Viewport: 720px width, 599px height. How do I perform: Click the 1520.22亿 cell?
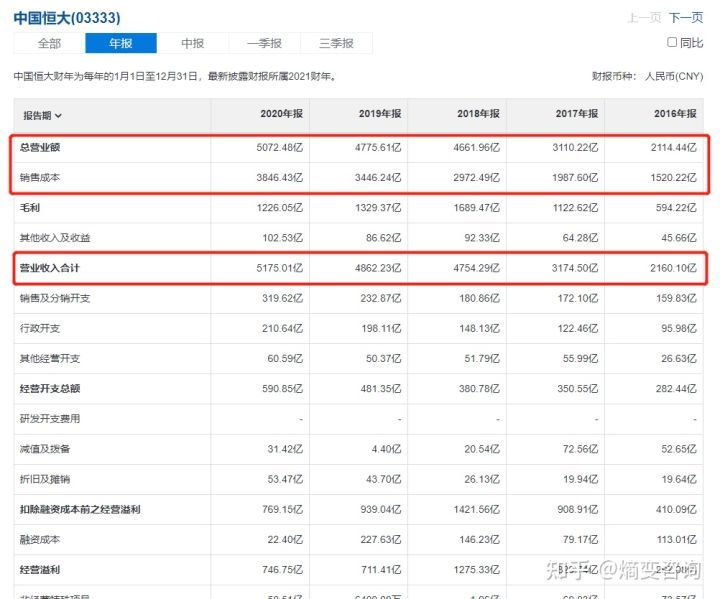[674, 177]
